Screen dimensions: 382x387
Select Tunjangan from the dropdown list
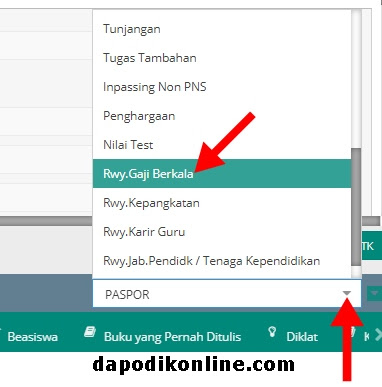(222, 29)
